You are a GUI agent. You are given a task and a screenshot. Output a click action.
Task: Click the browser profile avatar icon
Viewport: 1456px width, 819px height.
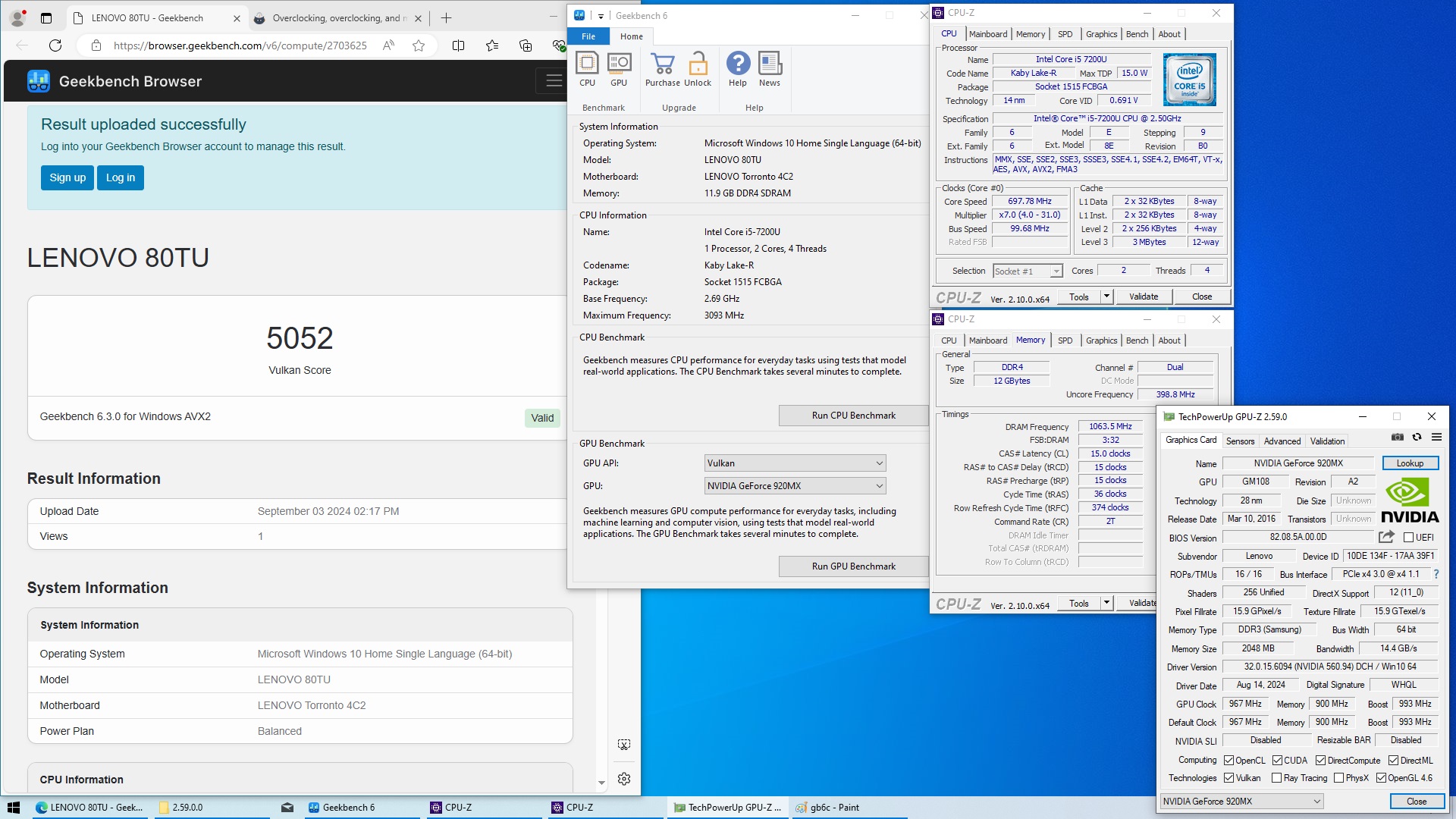(x=17, y=18)
